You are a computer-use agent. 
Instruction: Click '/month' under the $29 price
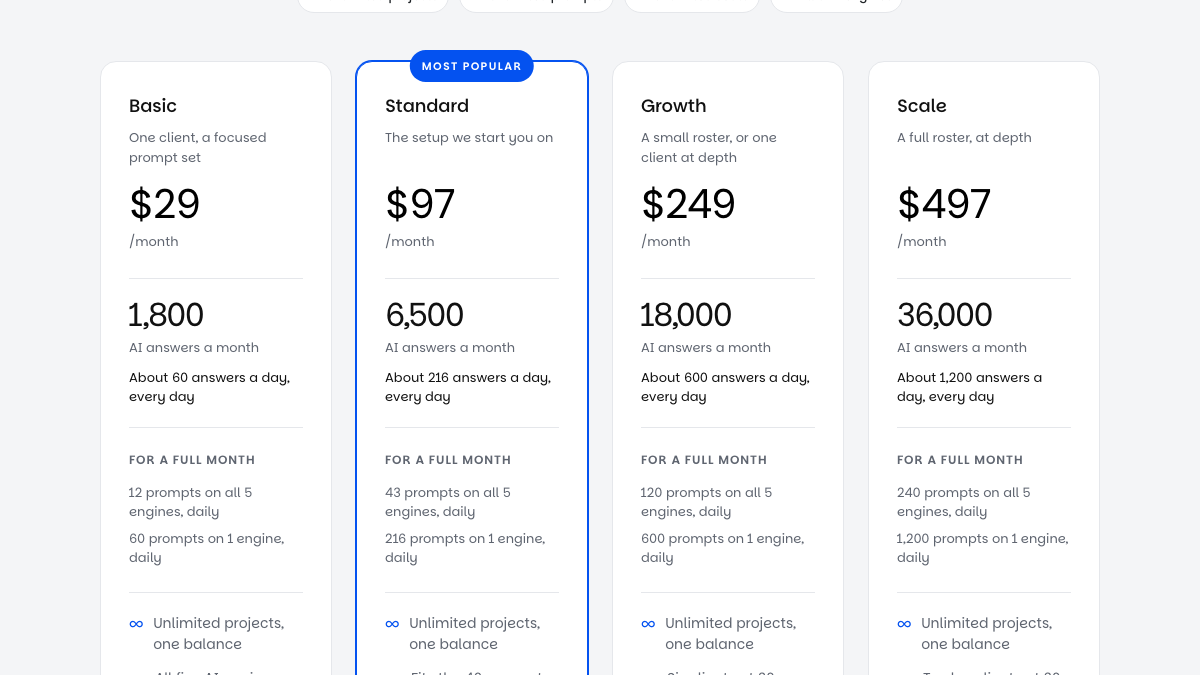154,242
